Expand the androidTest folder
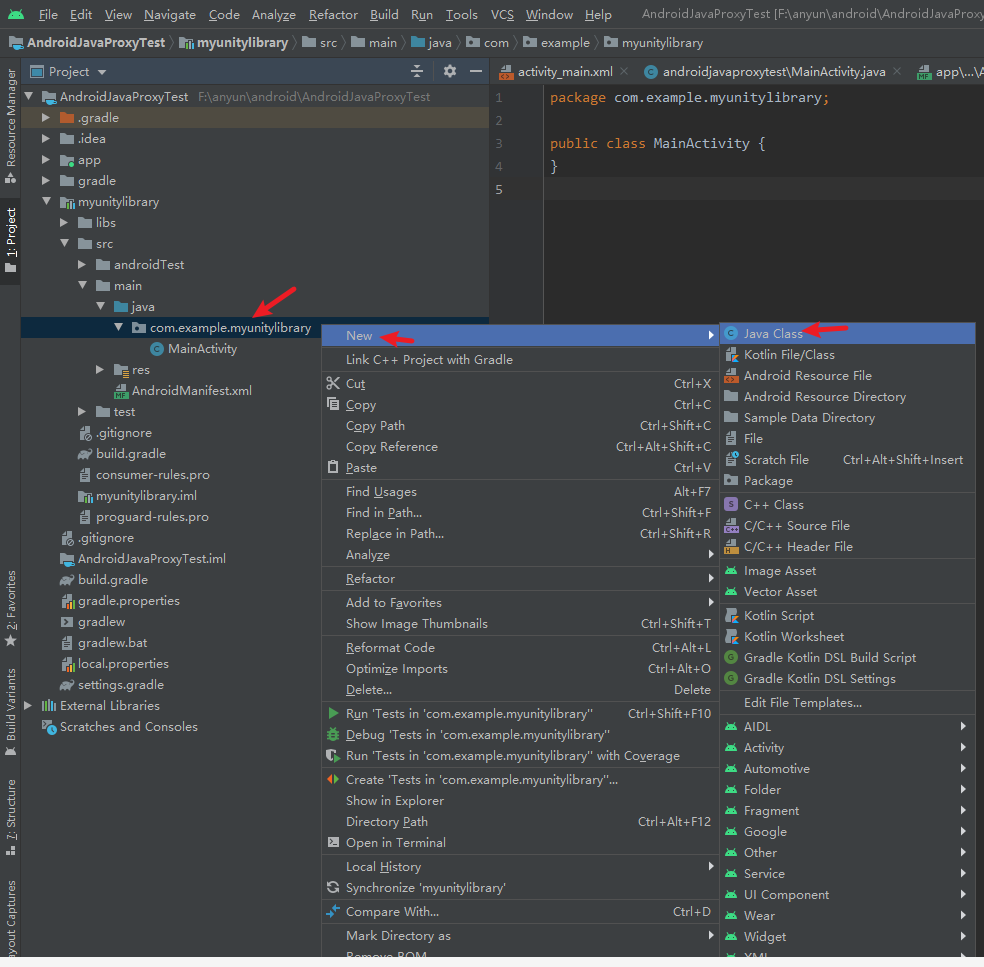The height and width of the screenshot is (967, 984). point(82,264)
